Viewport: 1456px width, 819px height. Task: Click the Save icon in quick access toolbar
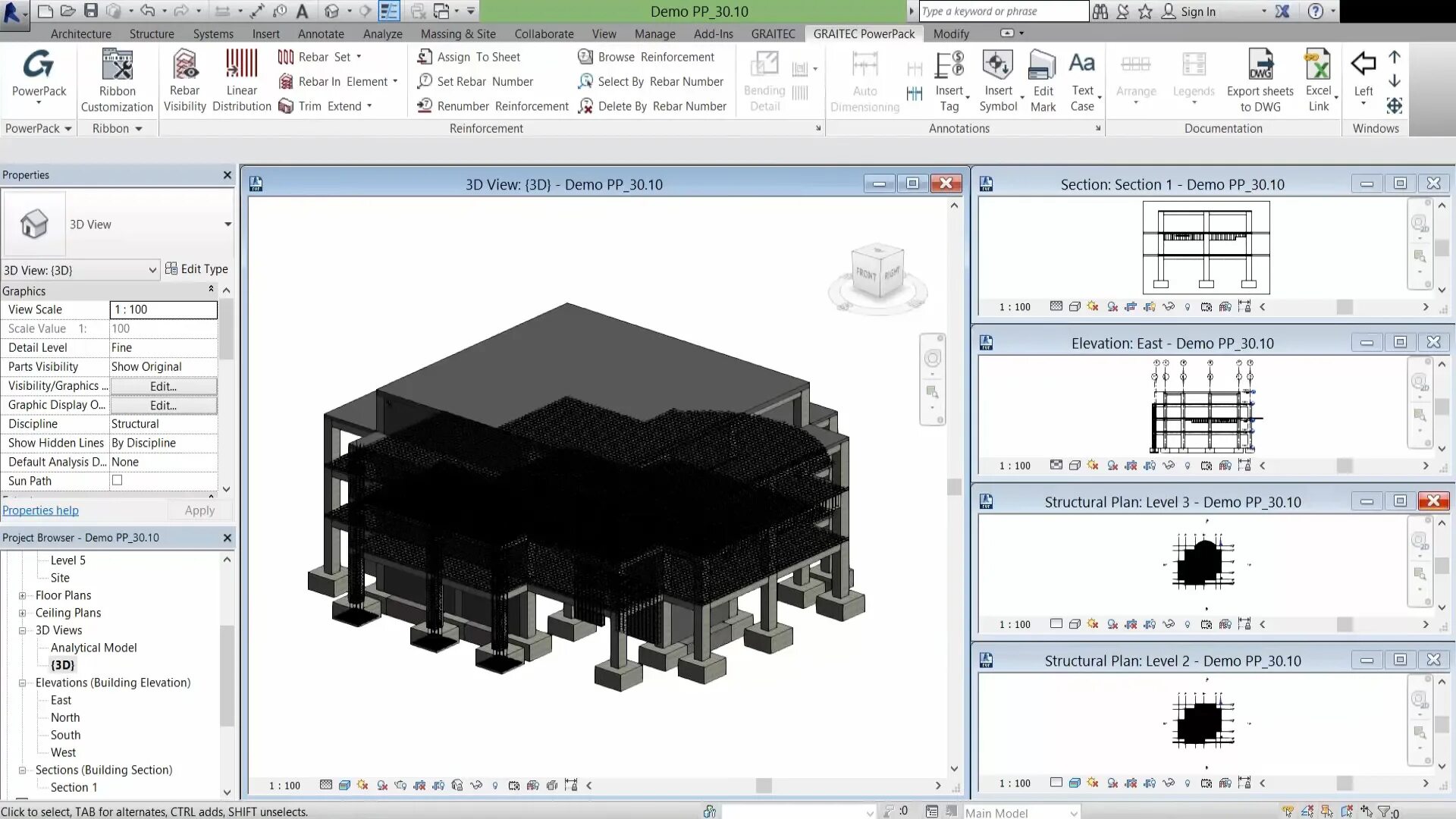[91, 11]
